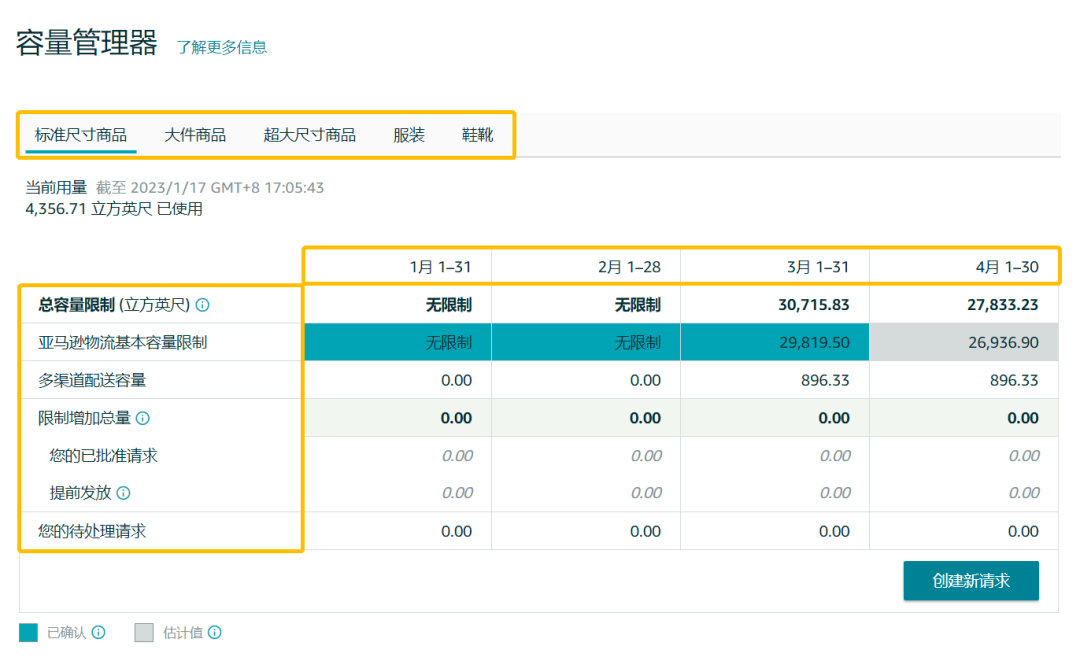
Task: Open the 了解更多信息 link
Action: tap(222, 47)
